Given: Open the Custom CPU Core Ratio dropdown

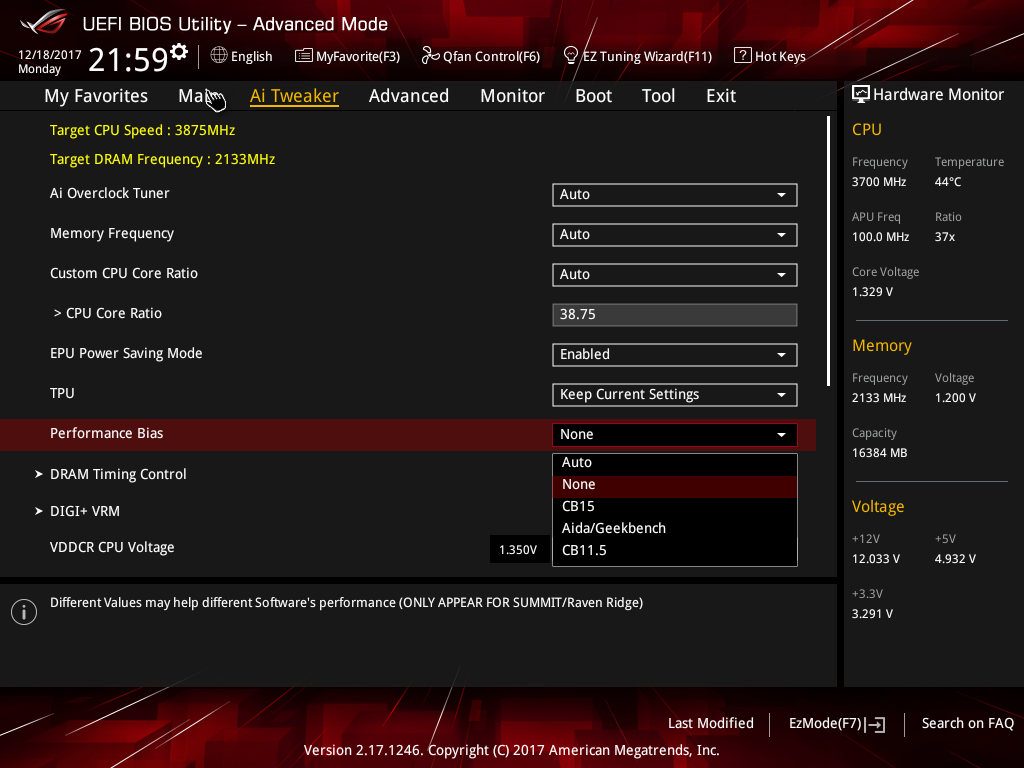Looking at the screenshot, I should tap(675, 275).
